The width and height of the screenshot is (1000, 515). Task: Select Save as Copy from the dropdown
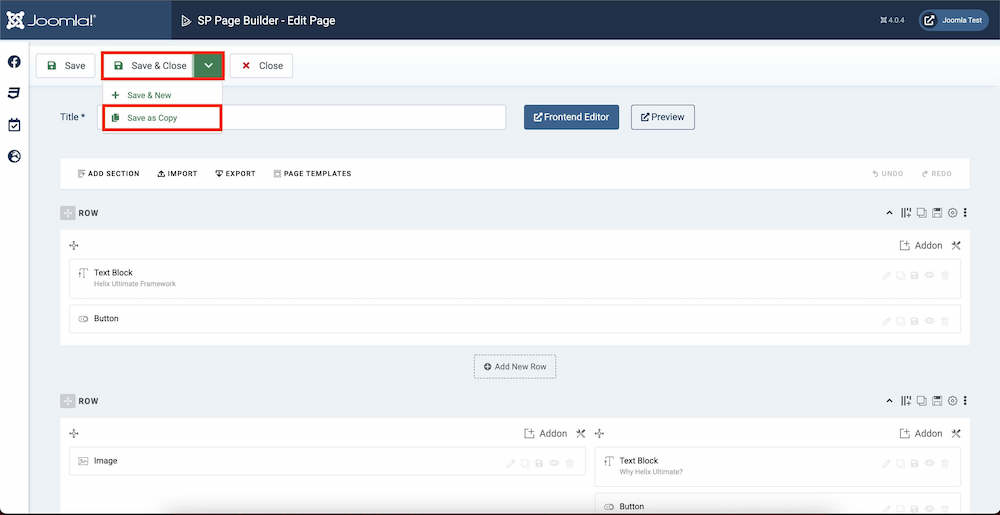click(x=152, y=118)
